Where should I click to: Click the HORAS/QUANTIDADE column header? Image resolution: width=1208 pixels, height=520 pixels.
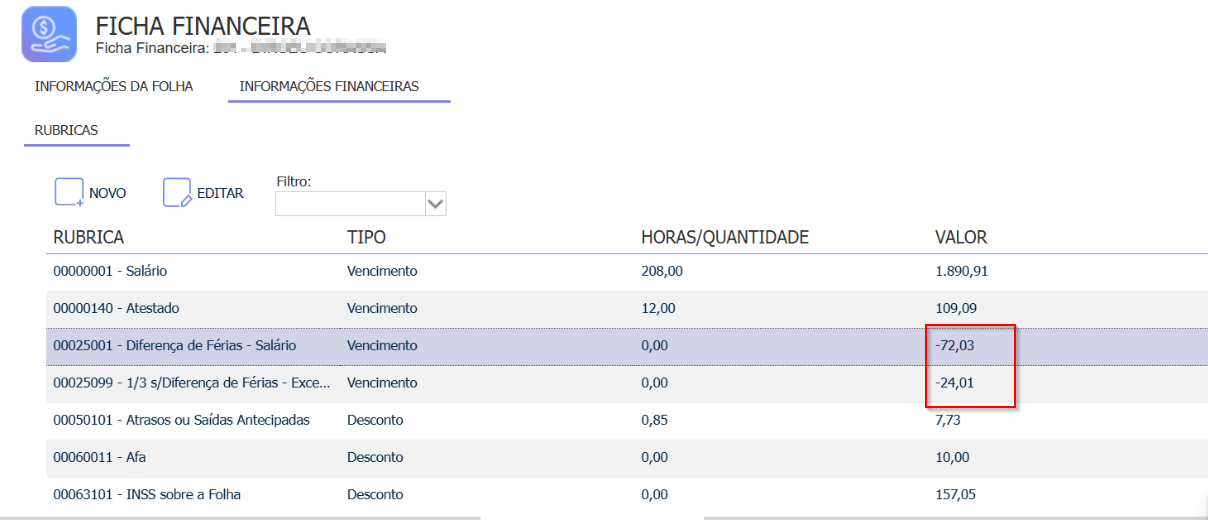725,238
